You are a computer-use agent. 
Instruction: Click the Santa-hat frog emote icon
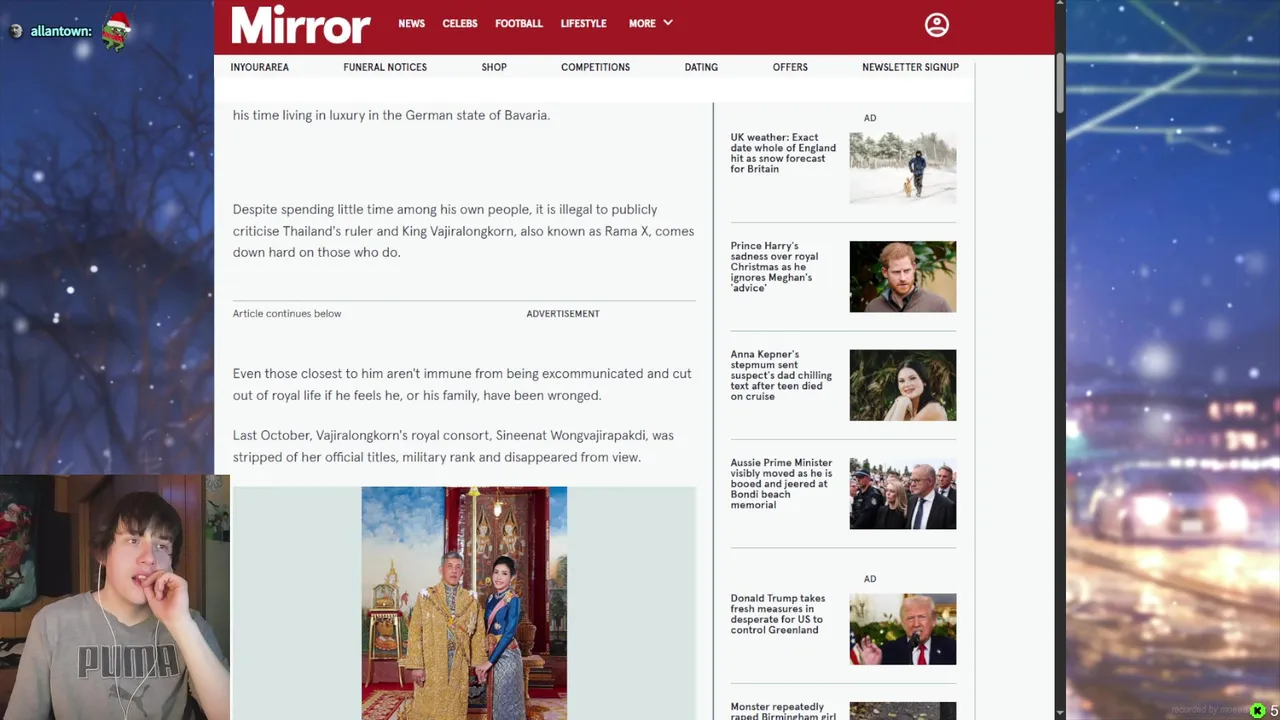click(117, 32)
